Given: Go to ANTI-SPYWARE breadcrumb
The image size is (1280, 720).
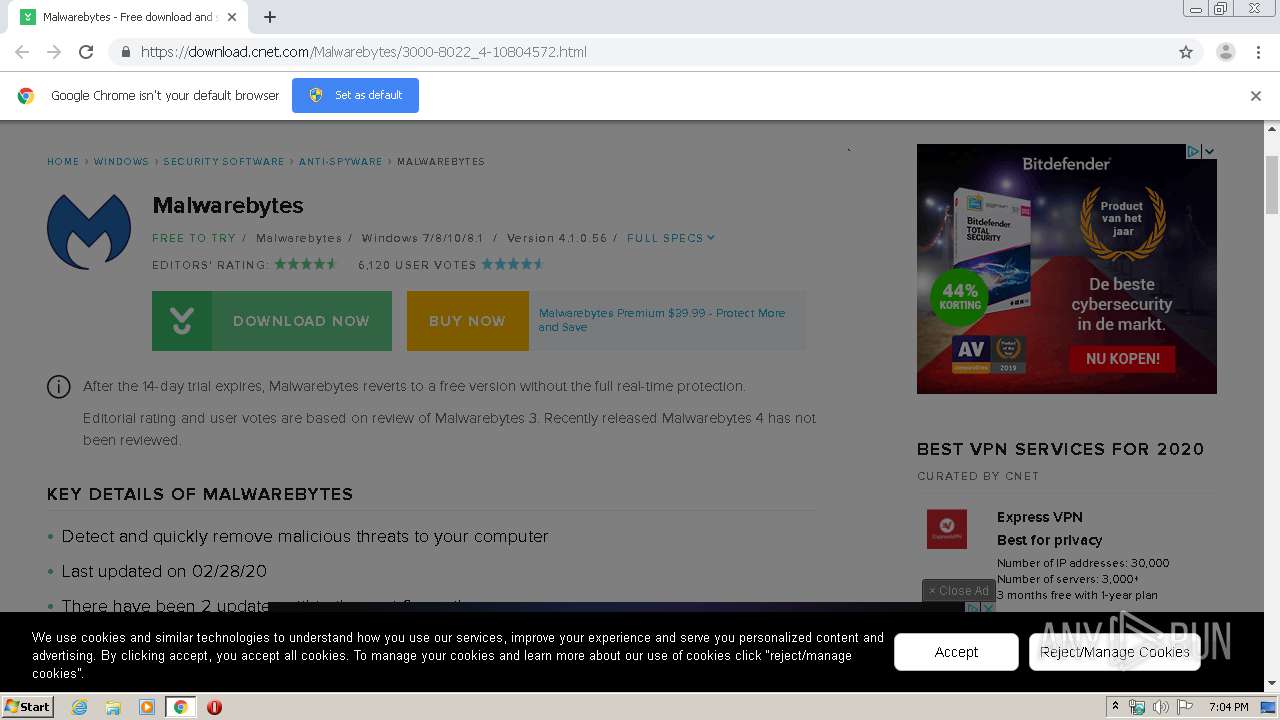Looking at the screenshot, I should pos(341,161).
